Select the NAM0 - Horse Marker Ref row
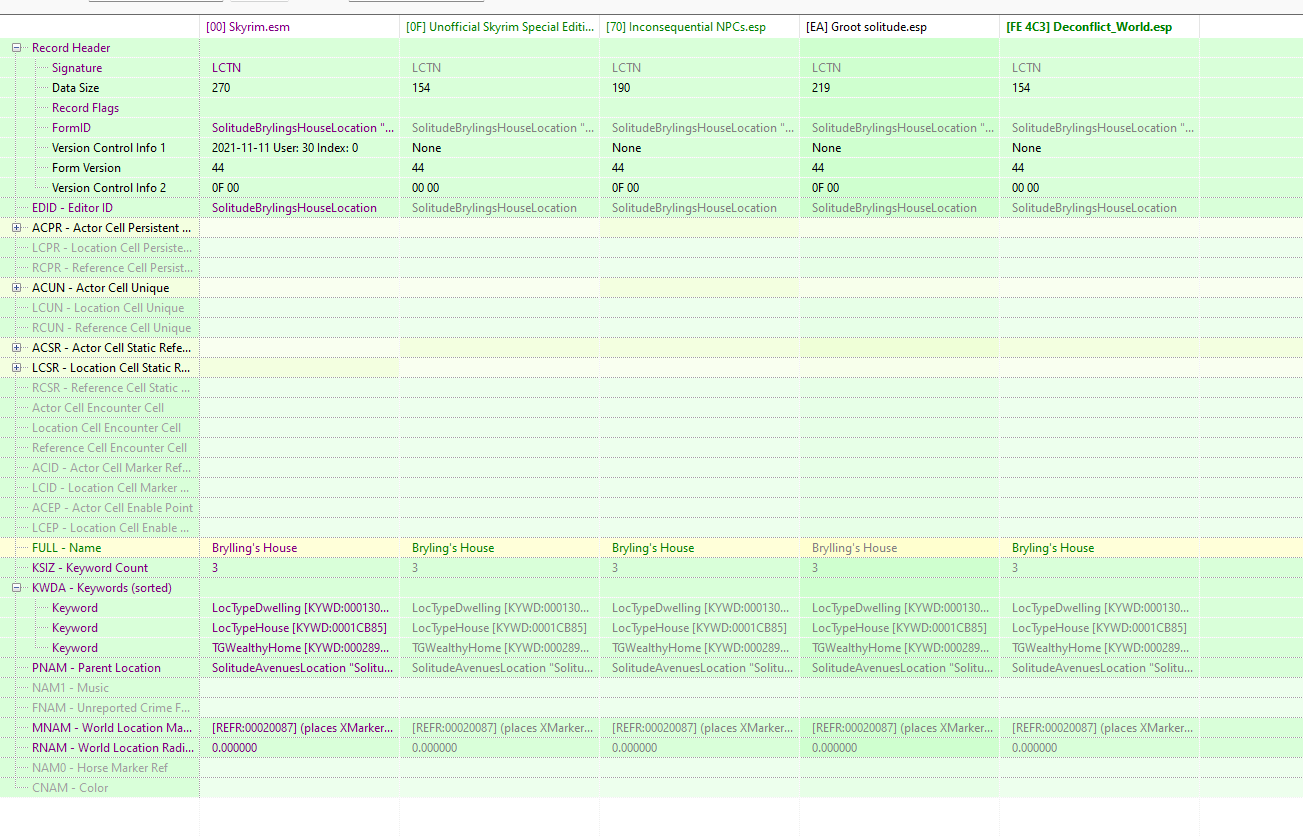1303x836 pixels. (x=100, y=768)
